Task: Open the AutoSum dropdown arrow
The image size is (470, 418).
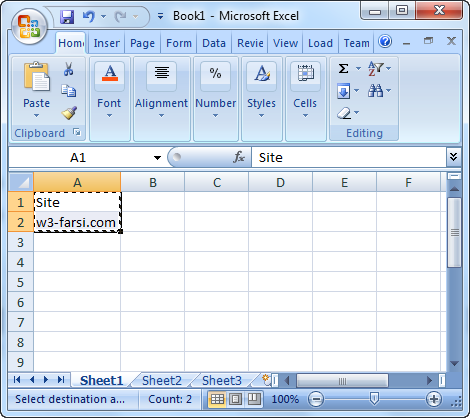Action: tap(358, 68)
